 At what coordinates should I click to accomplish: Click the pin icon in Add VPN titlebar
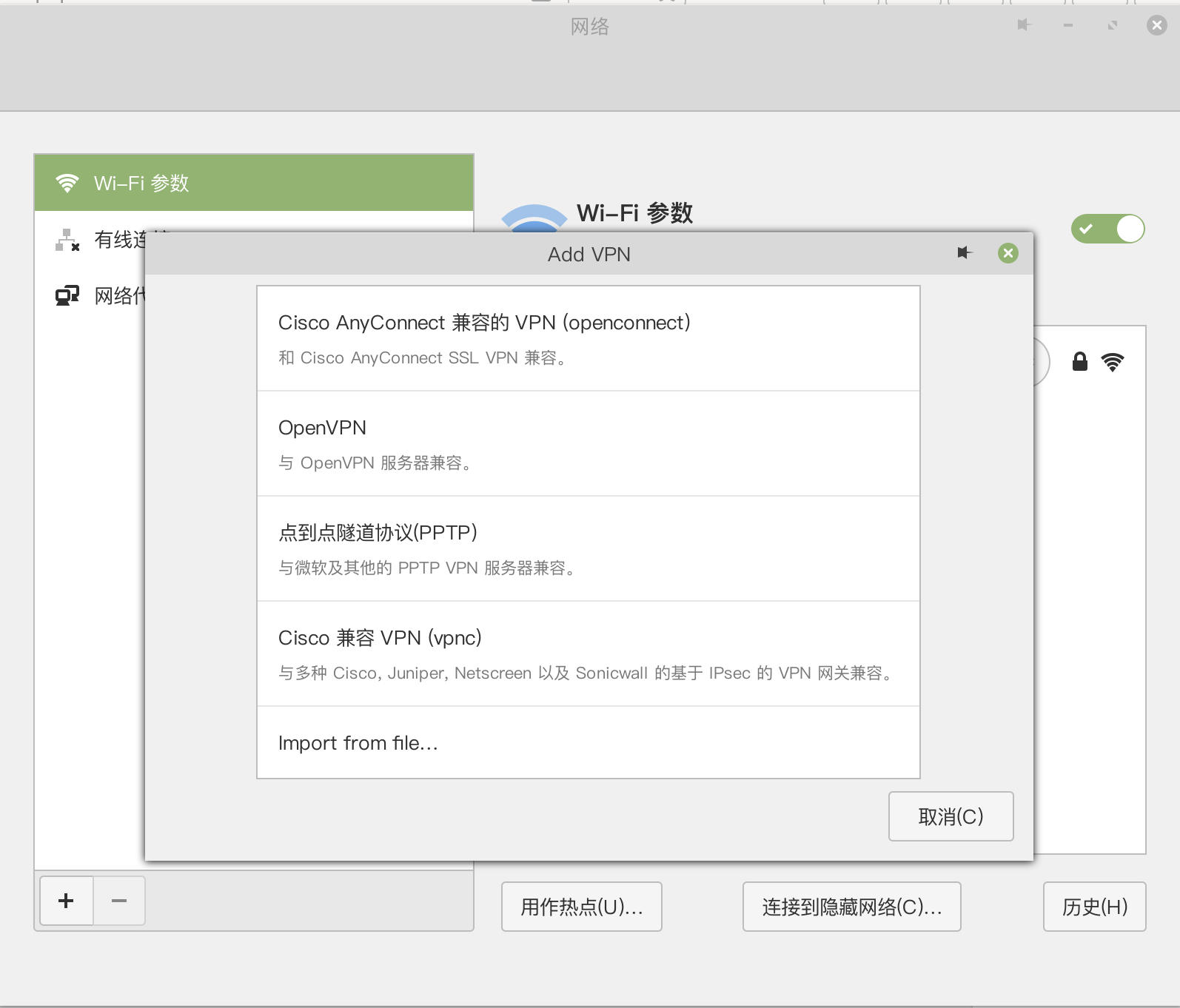(x=964, y=253)
